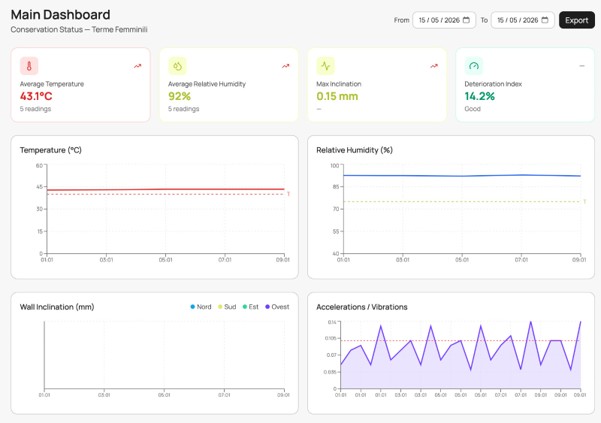Screen dimensions: 601x423
Task: Click the dash indicator on Deterioration Index card
Action: (582, 66)
